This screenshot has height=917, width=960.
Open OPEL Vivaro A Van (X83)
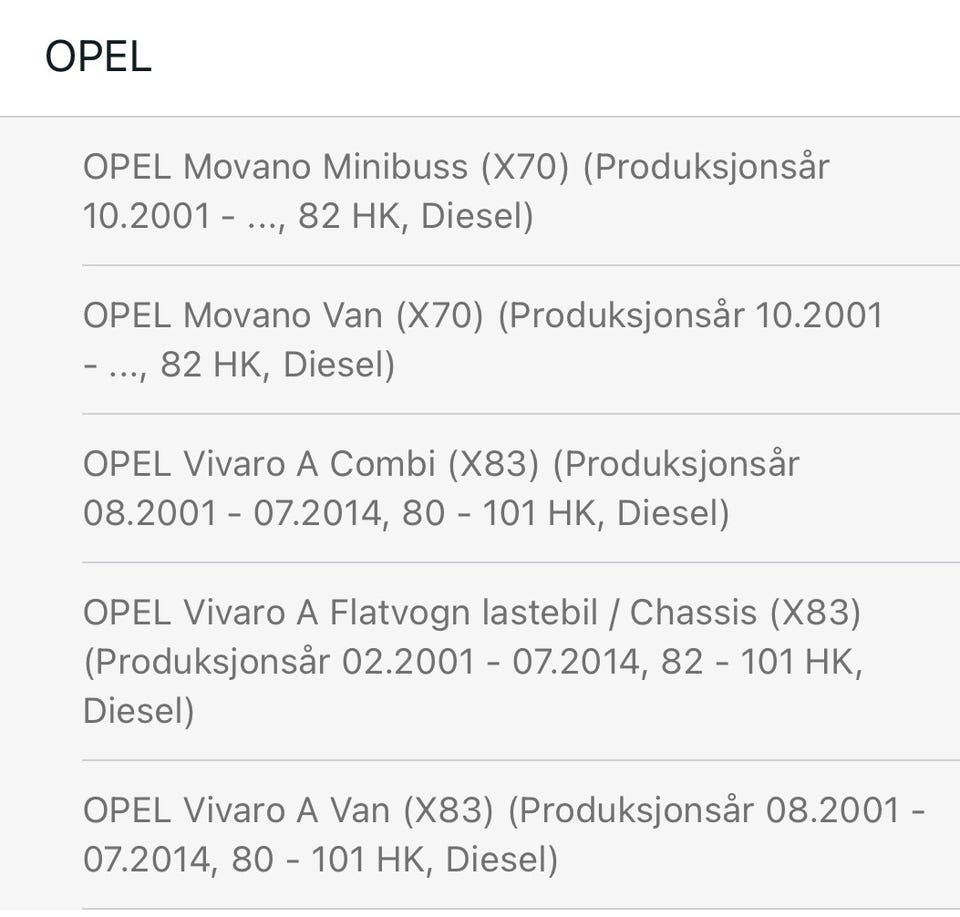pyautogui.click(x=503, y=834)
